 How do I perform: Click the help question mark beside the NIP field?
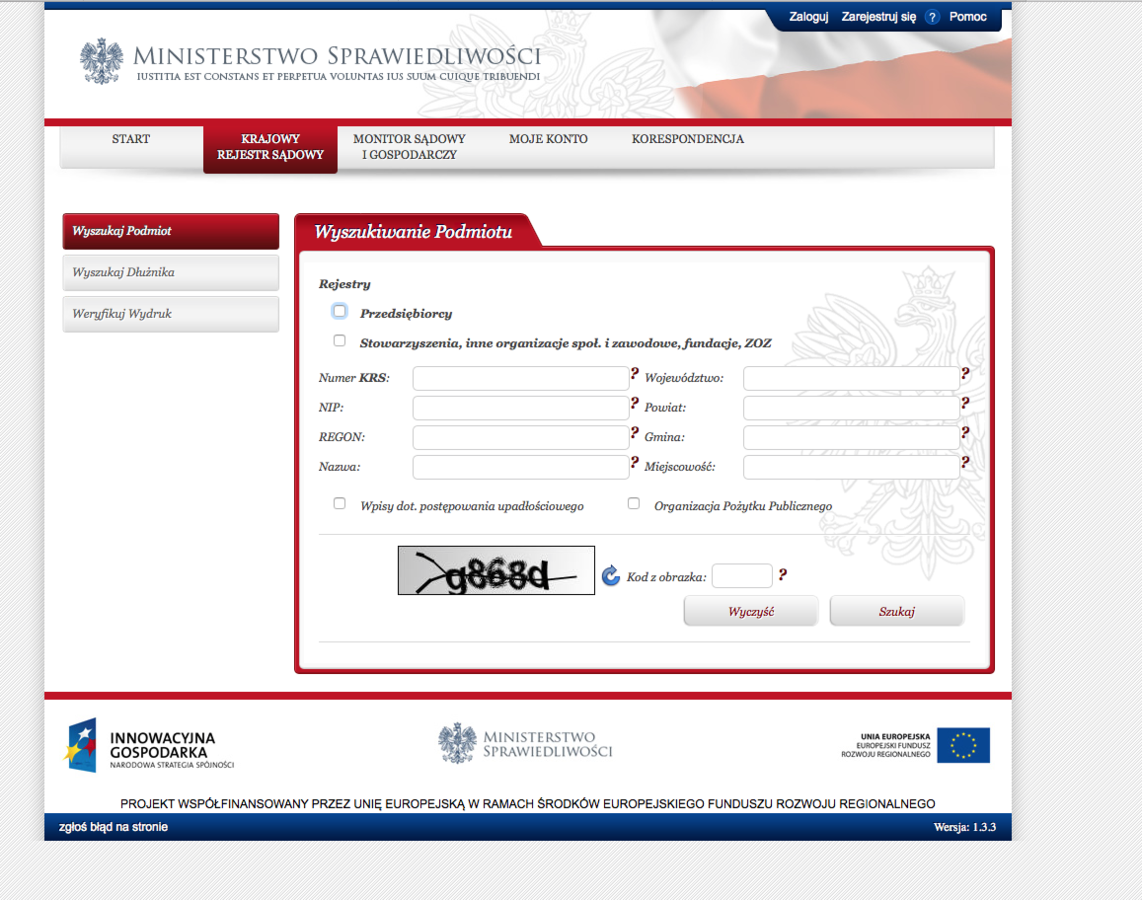(x=634, y=404)
